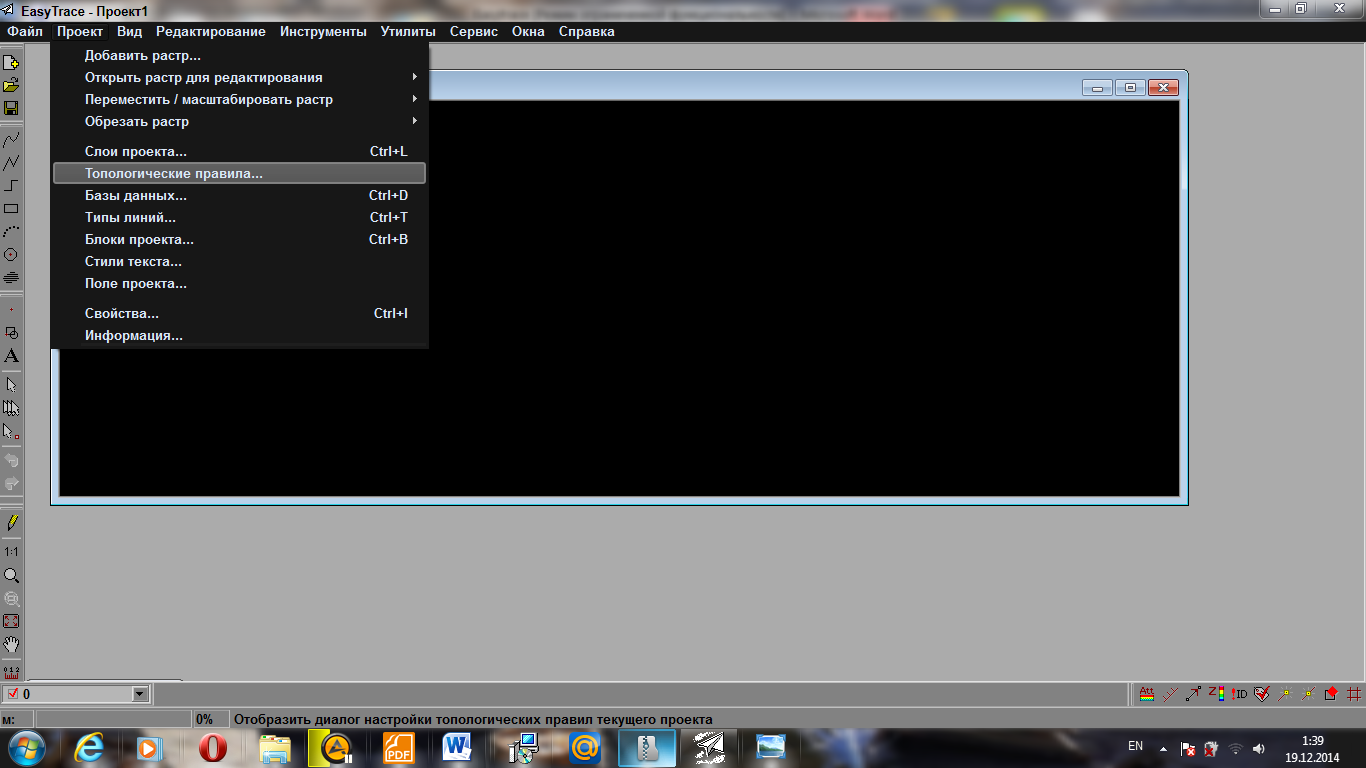1366x768 pixels.
Task: Choose 'Добавить растр...' from the menu
Action: click(x=240, y=55)
